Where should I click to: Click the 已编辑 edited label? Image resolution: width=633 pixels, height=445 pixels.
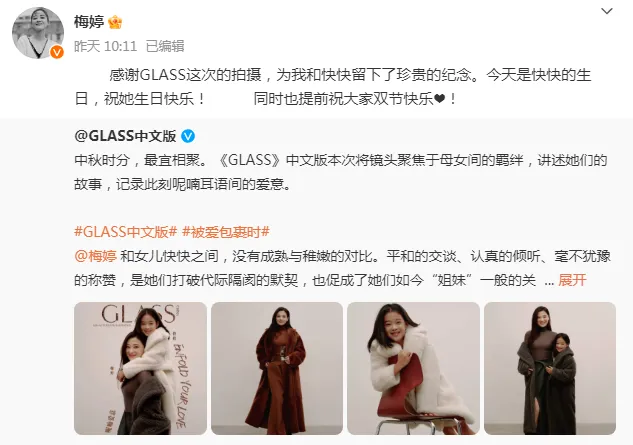(x=165, y=46)
